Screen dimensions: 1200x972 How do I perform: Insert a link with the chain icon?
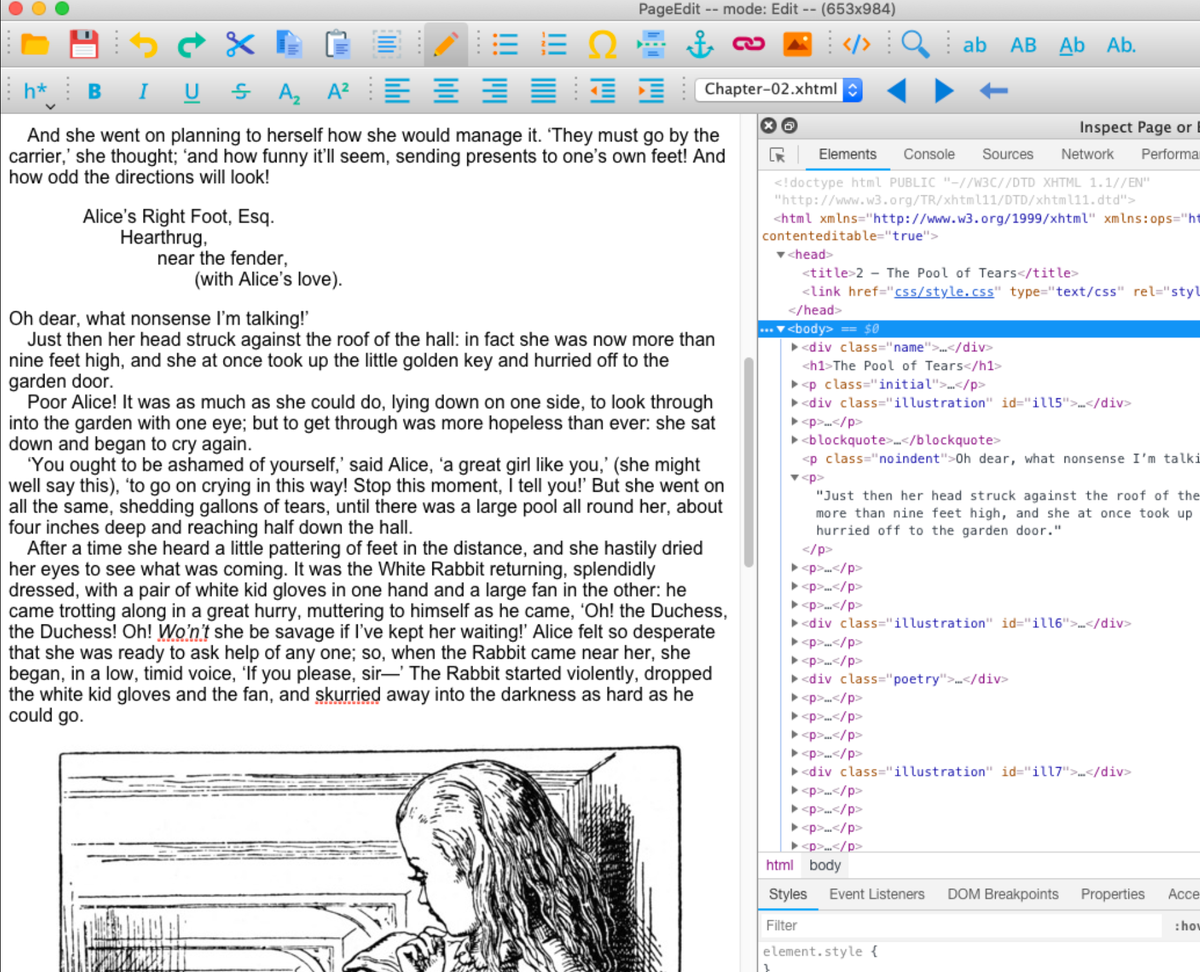748,44
